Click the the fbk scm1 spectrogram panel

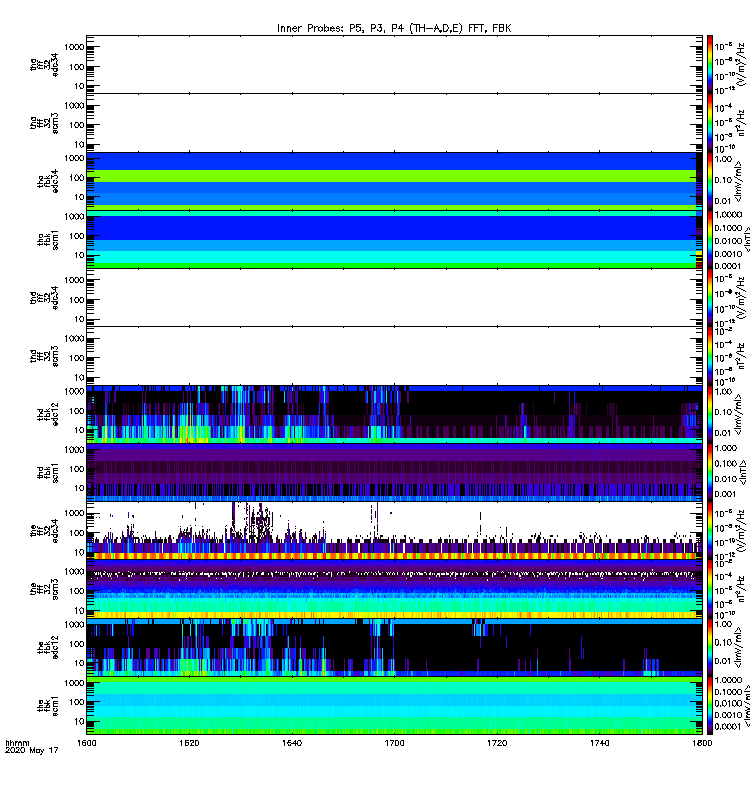coord(394,706)
